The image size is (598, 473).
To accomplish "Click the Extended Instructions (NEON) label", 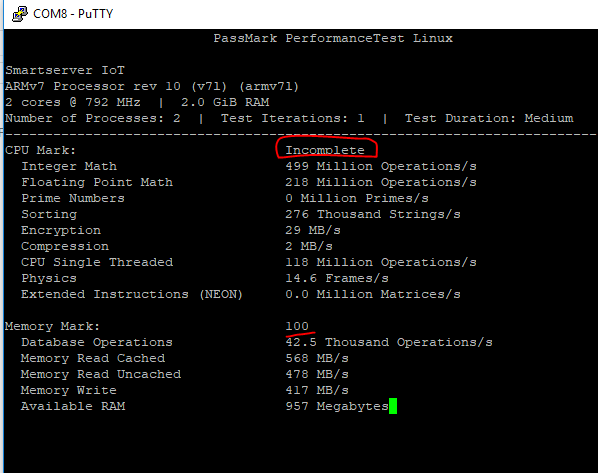I will pos(132,294).
